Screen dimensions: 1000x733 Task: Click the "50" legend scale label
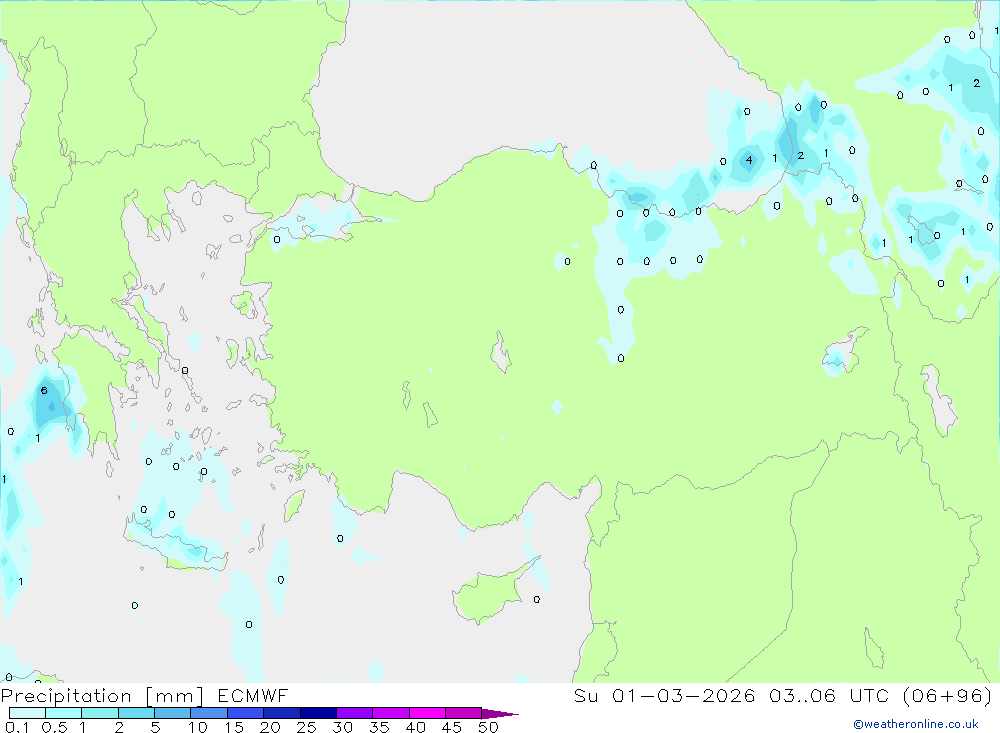coord(488,727)
